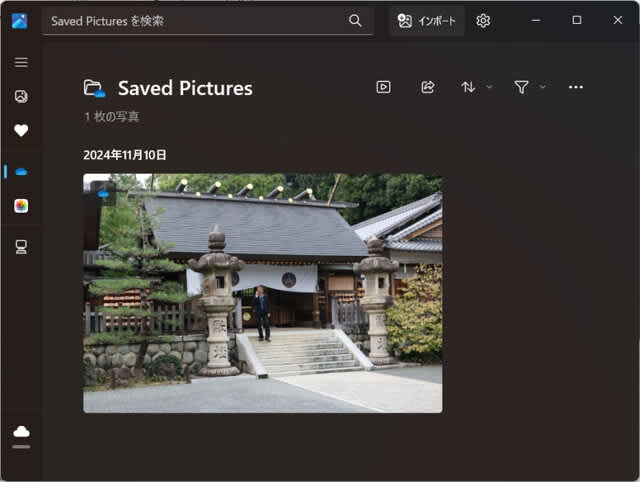Image resolution: width=640 pixels, height=482 pixels.
Task: Expand the sort order dropdown
Action: point(476,87)
